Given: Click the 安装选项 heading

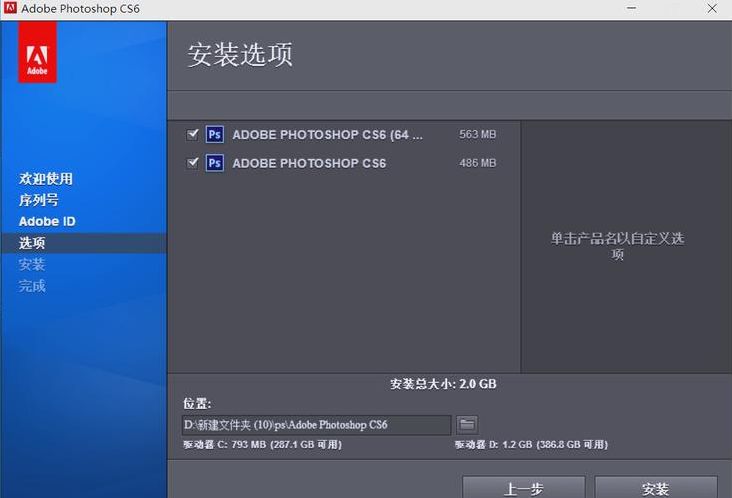Looking at the screenshot, I should point(240,55).
